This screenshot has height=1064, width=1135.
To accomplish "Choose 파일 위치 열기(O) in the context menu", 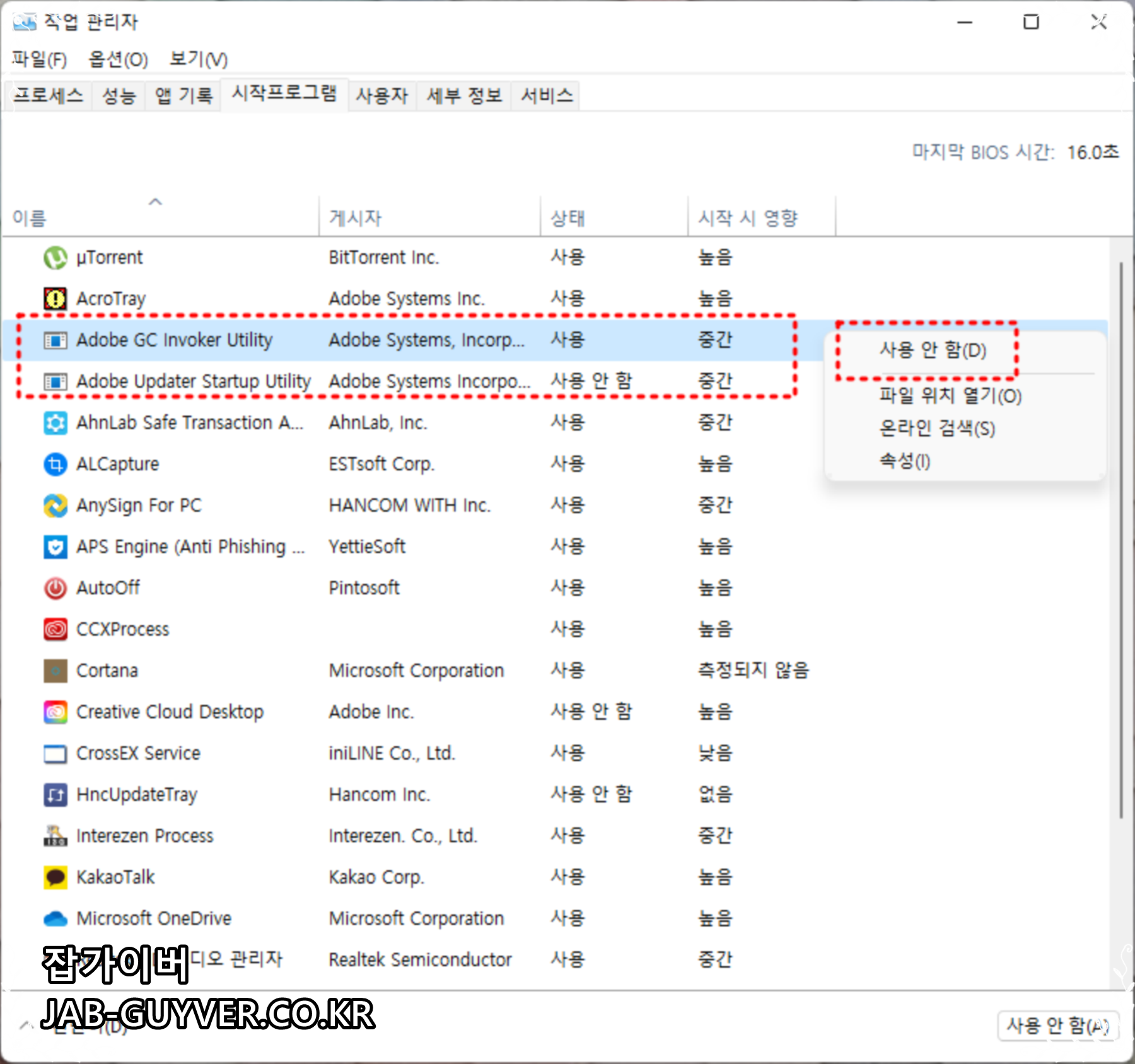I will pyautogui.click(x=950, y=396).
